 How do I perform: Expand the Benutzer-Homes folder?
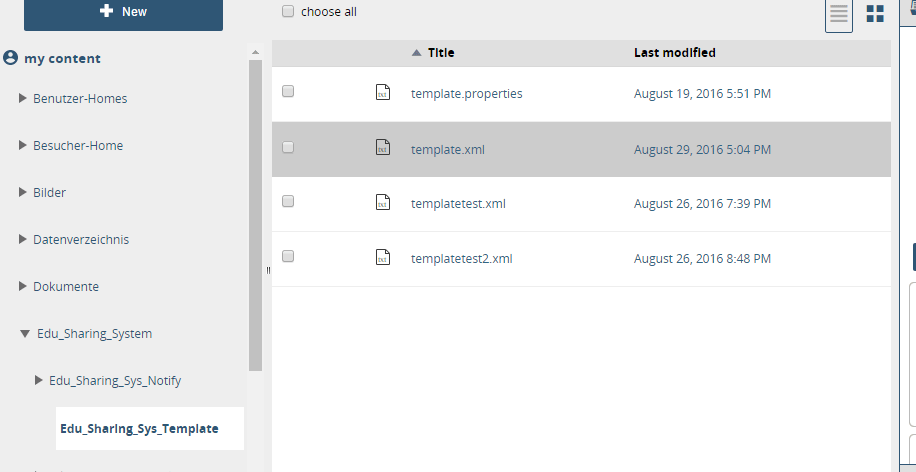click(x=23, y=98)
